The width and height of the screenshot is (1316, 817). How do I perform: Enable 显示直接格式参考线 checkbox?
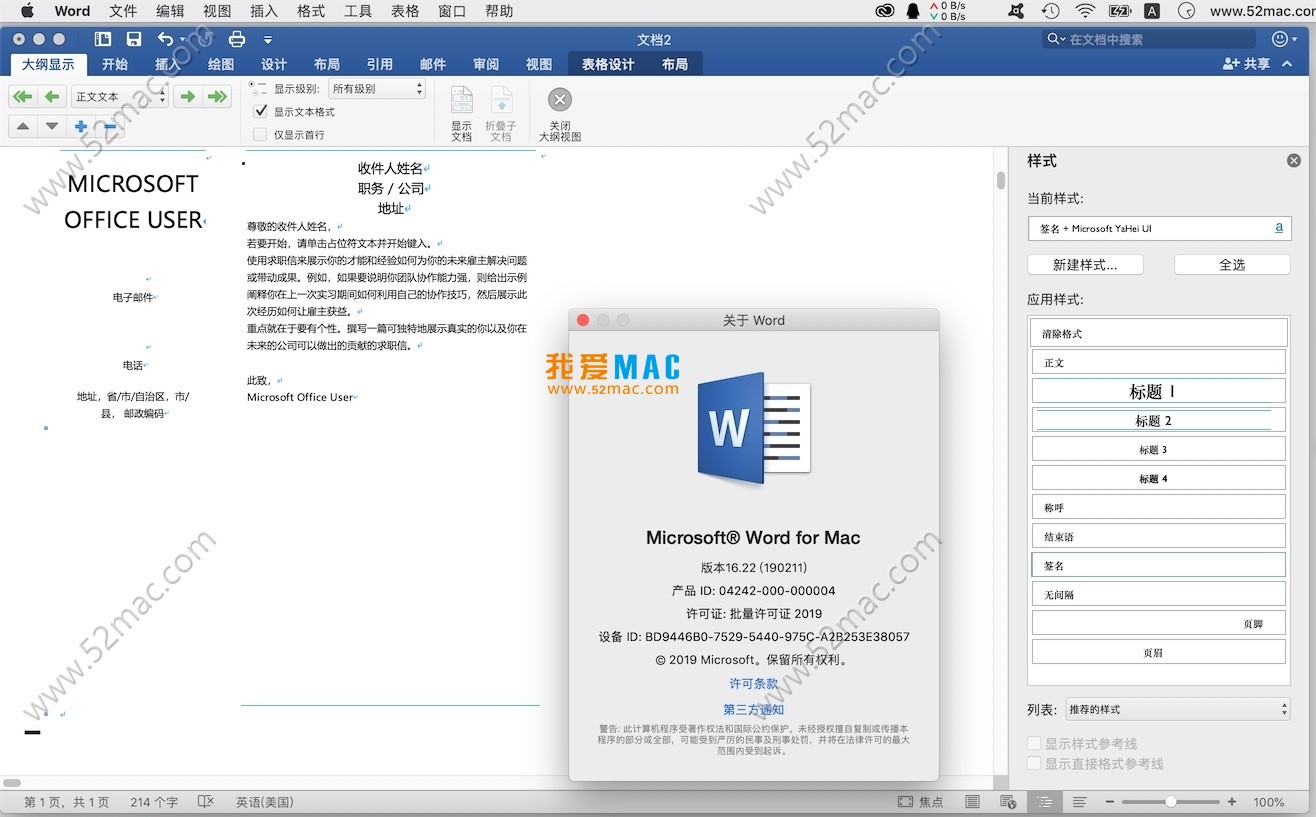[x=1034, y=763]
